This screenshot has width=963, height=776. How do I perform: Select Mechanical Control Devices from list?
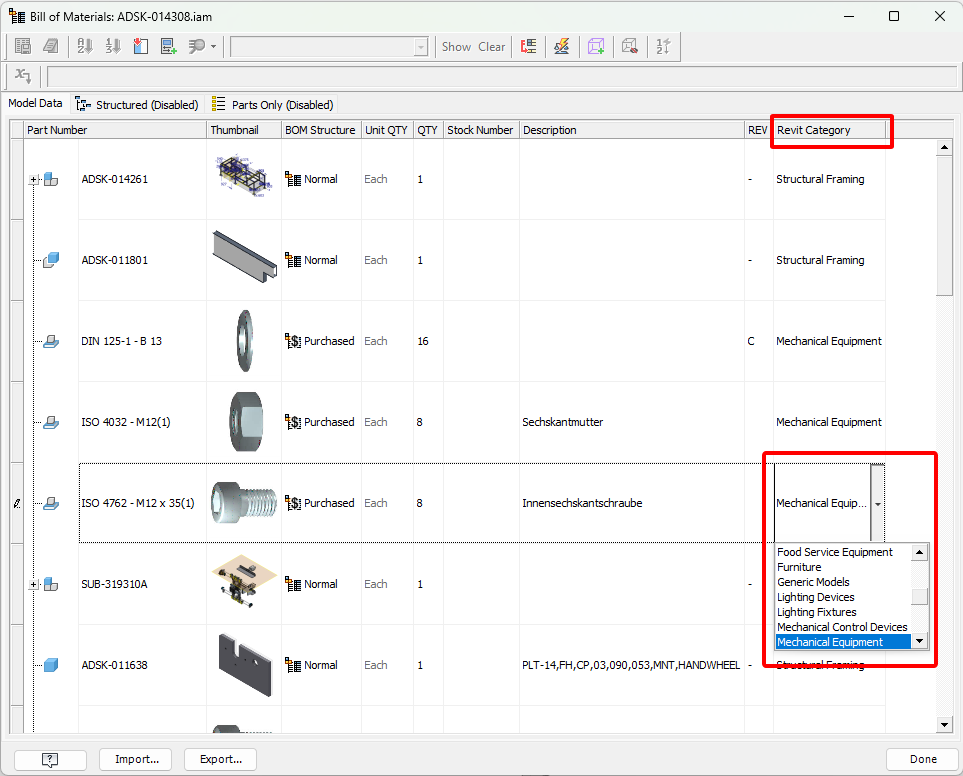click(842, 627)
